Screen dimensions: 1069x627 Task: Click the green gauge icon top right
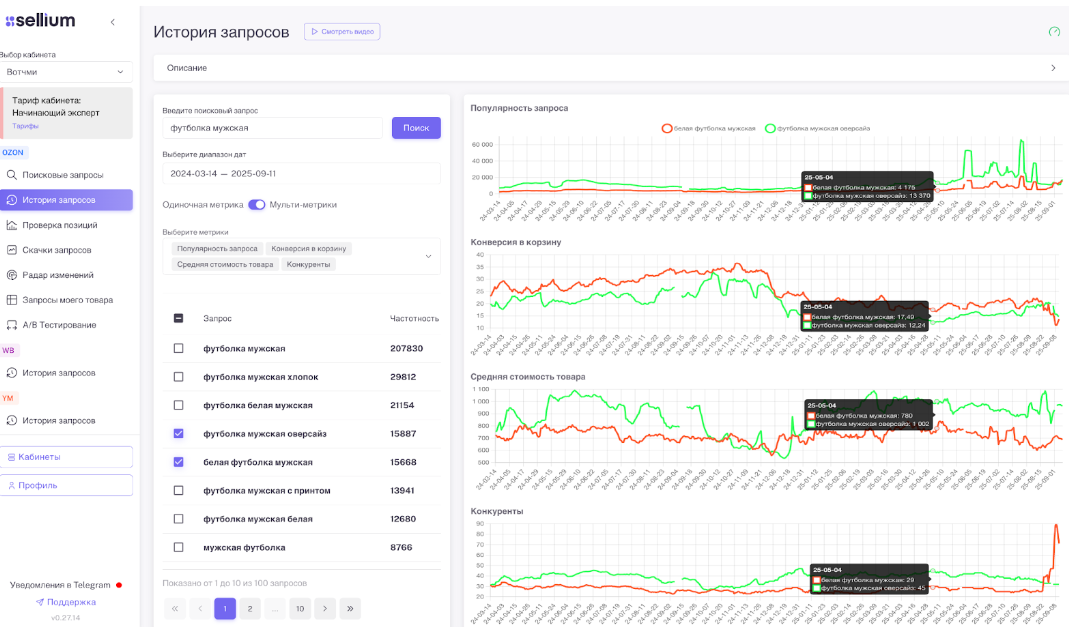(x=1054, y=31)
